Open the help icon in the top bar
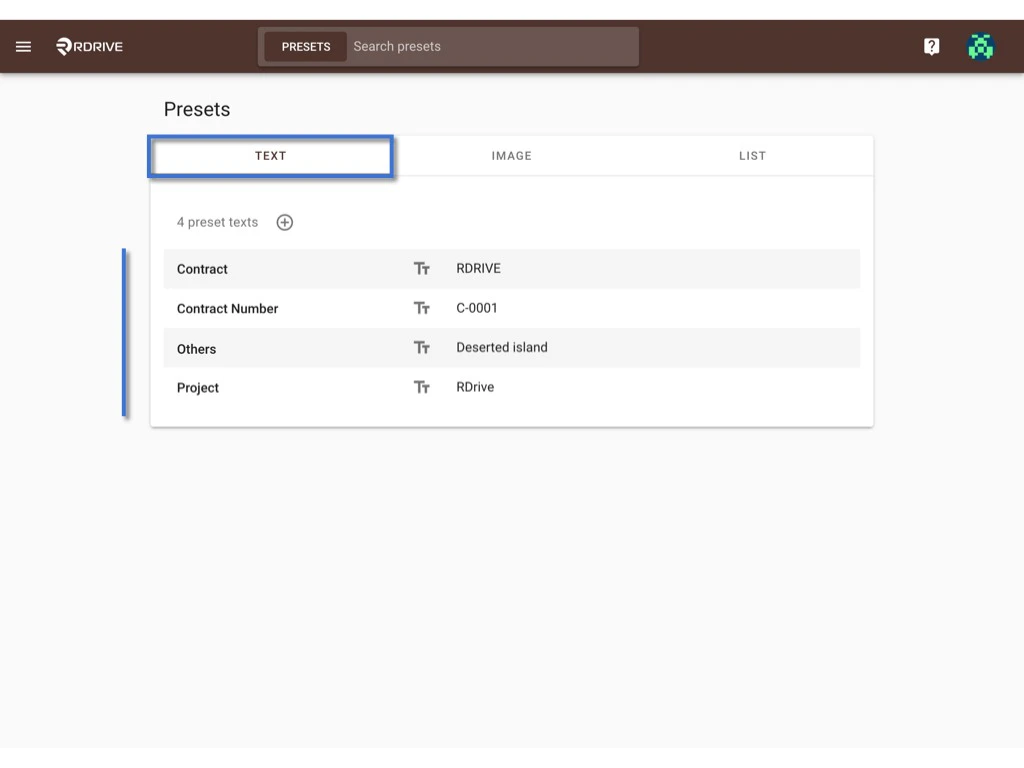This screenshot has width=1024, height=768. point(931,46)
